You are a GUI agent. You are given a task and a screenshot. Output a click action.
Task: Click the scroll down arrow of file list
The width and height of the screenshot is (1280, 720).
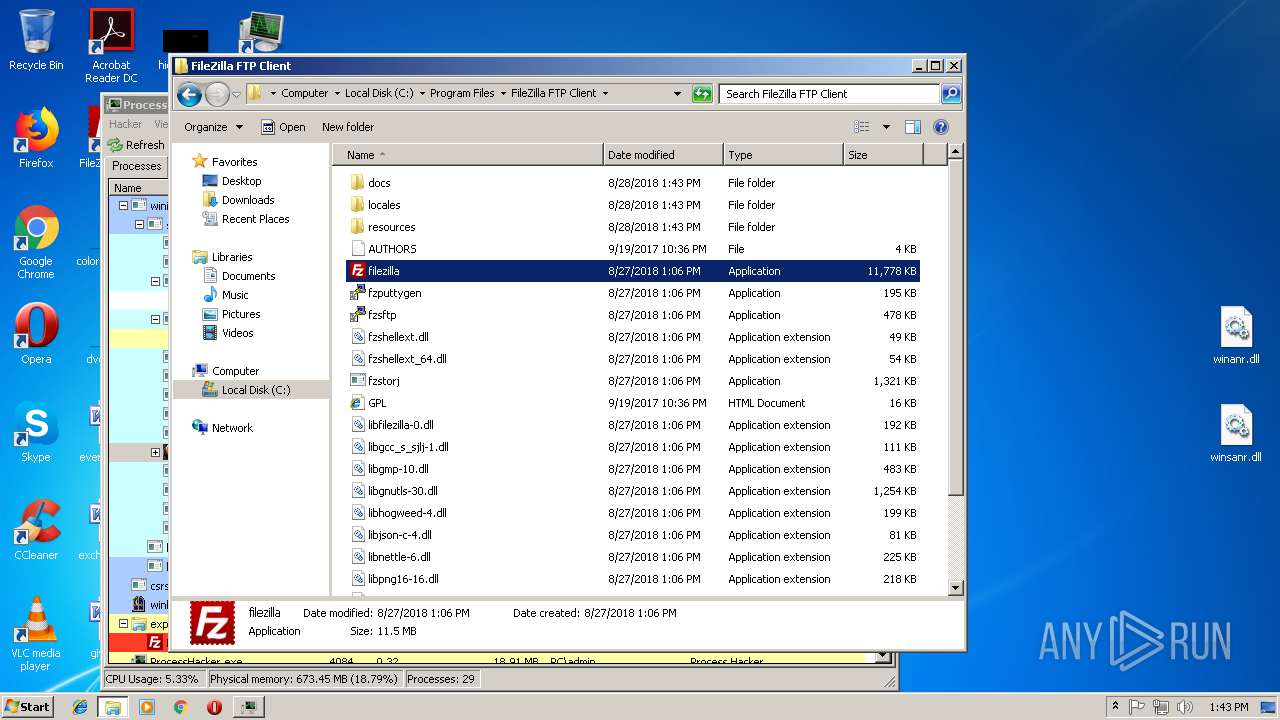coord(955,588)
